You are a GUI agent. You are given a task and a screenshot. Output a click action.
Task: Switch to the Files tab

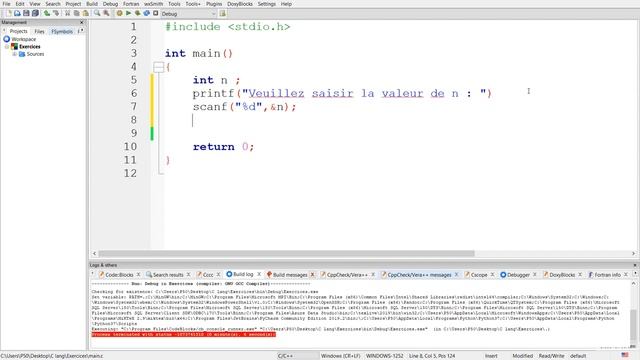[x=39, y=31]
